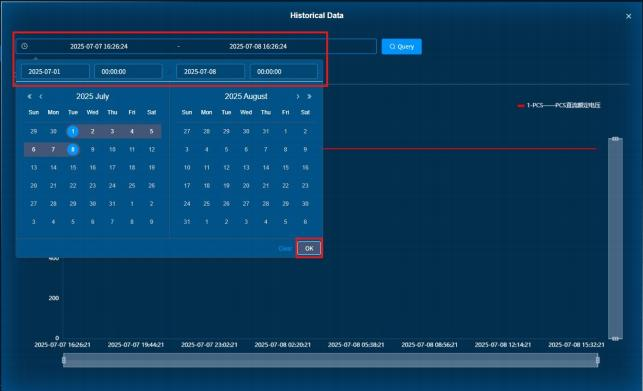
Task: Click axis label 2025-07-08 12:14:21
Action: [503, 345]
